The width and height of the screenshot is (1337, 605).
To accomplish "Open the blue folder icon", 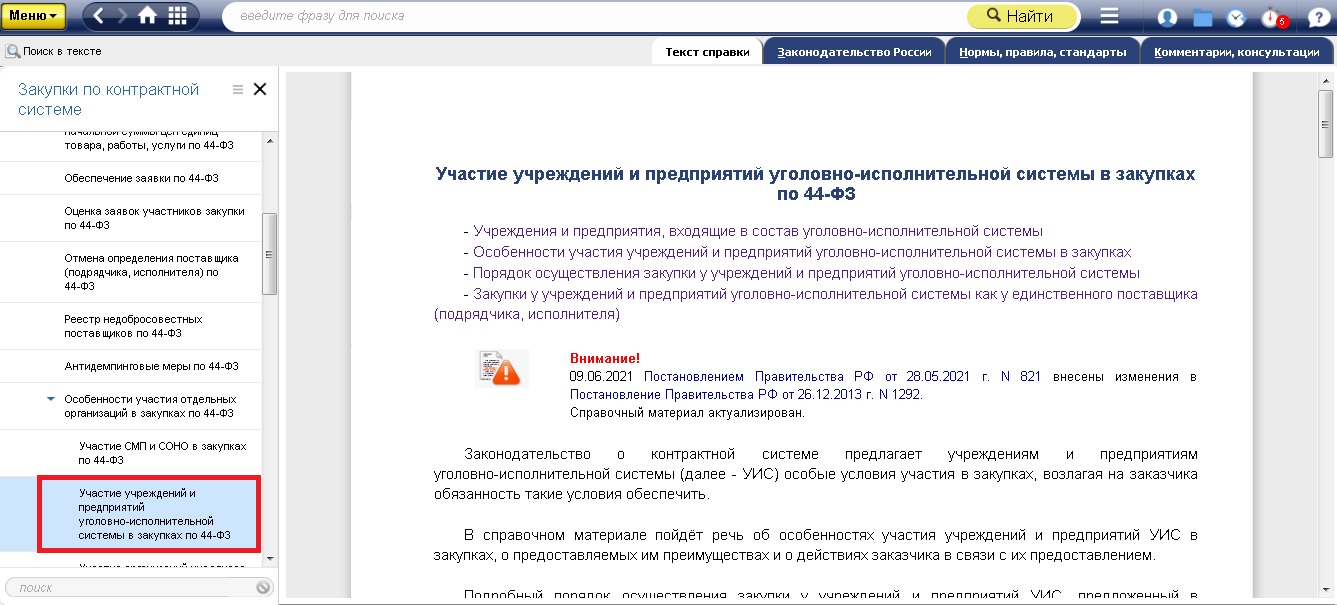I will click(1203, 17).
